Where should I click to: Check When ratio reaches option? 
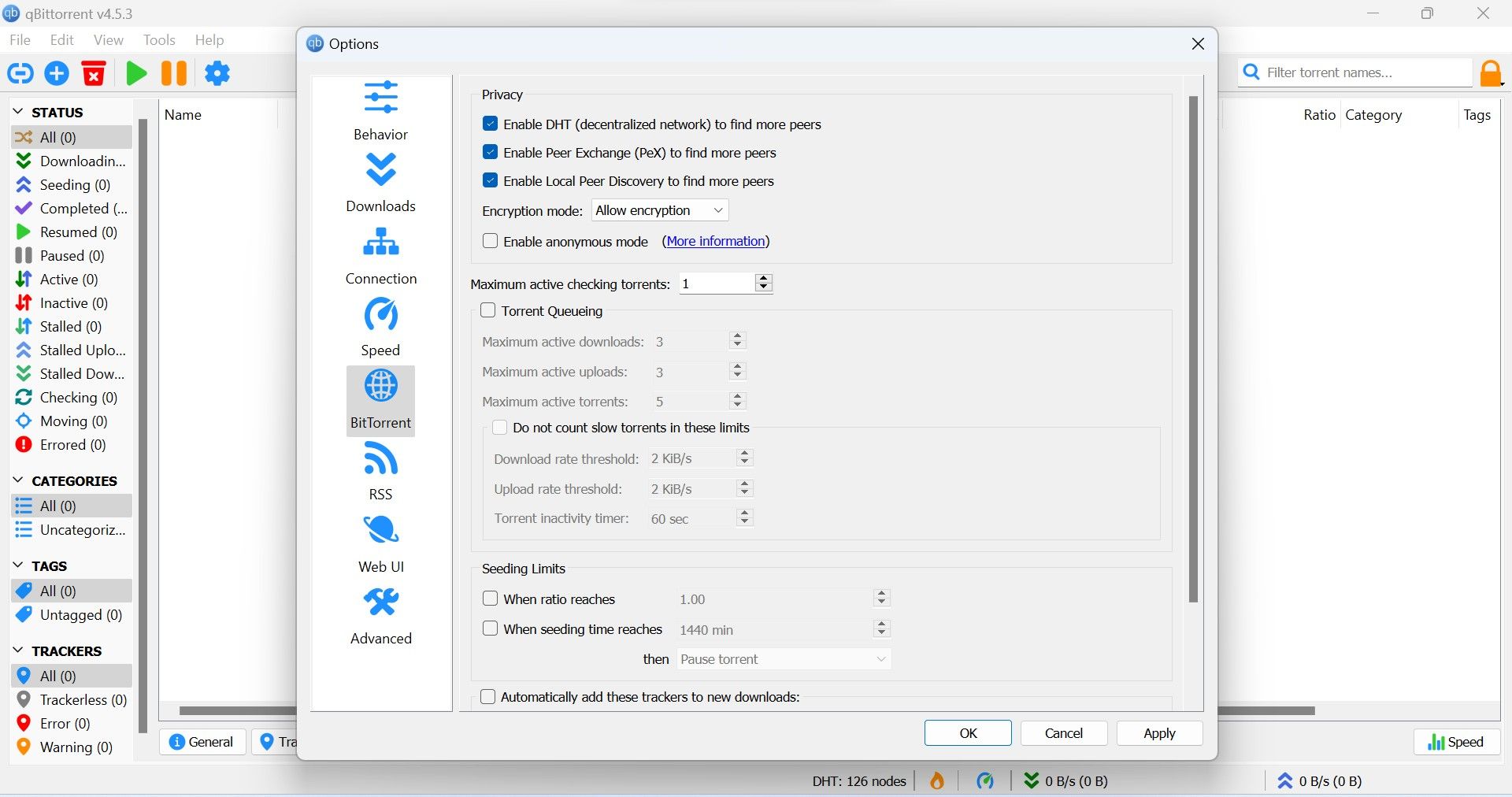coord(490,599)
